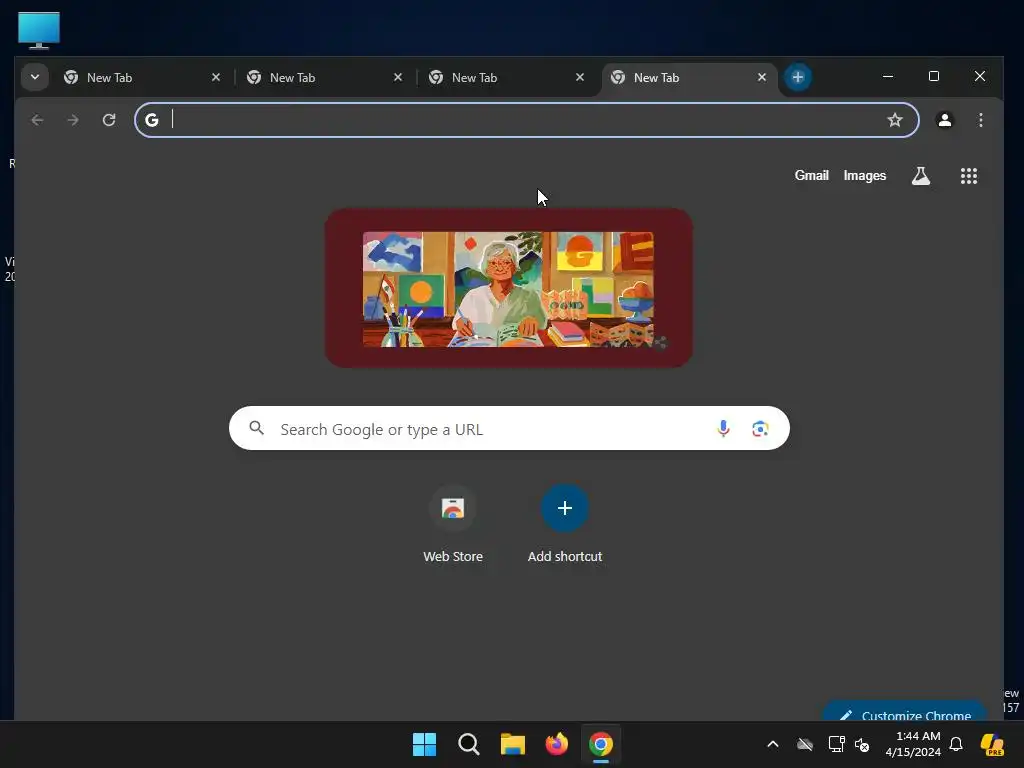1024x768 pixels.
Task: Switch to the third New Tab
Action: (x=507, y=78)
